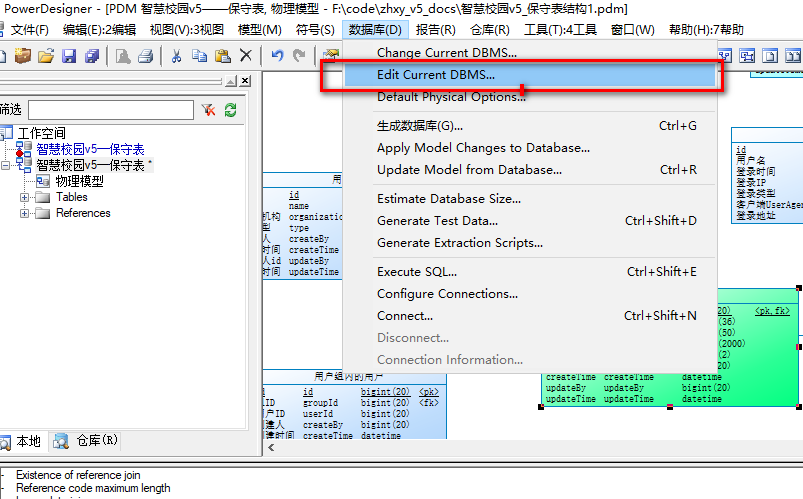Close the browser panel with X button
Viewport: 803px width, 499px height.
[x=245, y=81]
